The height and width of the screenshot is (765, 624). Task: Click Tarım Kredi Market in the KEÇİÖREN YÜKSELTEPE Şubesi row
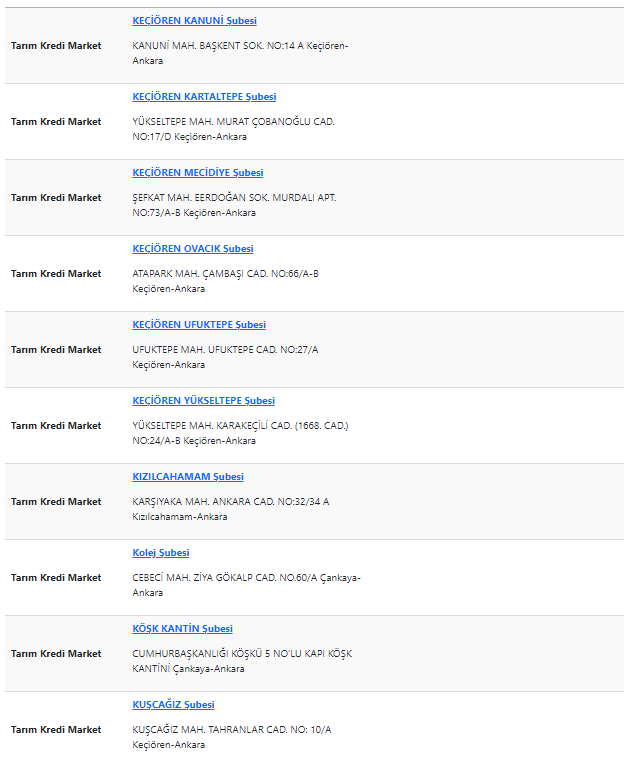[56, 426]
